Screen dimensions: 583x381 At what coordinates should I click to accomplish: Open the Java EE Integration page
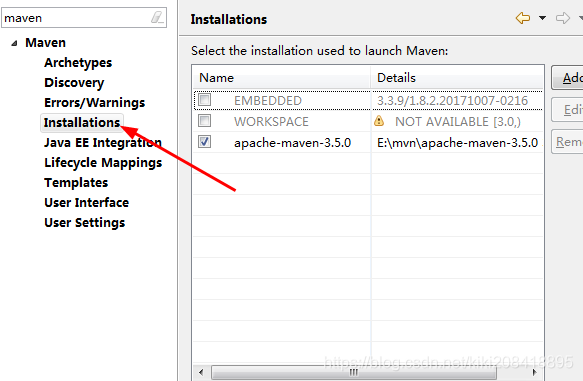click(x=103, y=143)
